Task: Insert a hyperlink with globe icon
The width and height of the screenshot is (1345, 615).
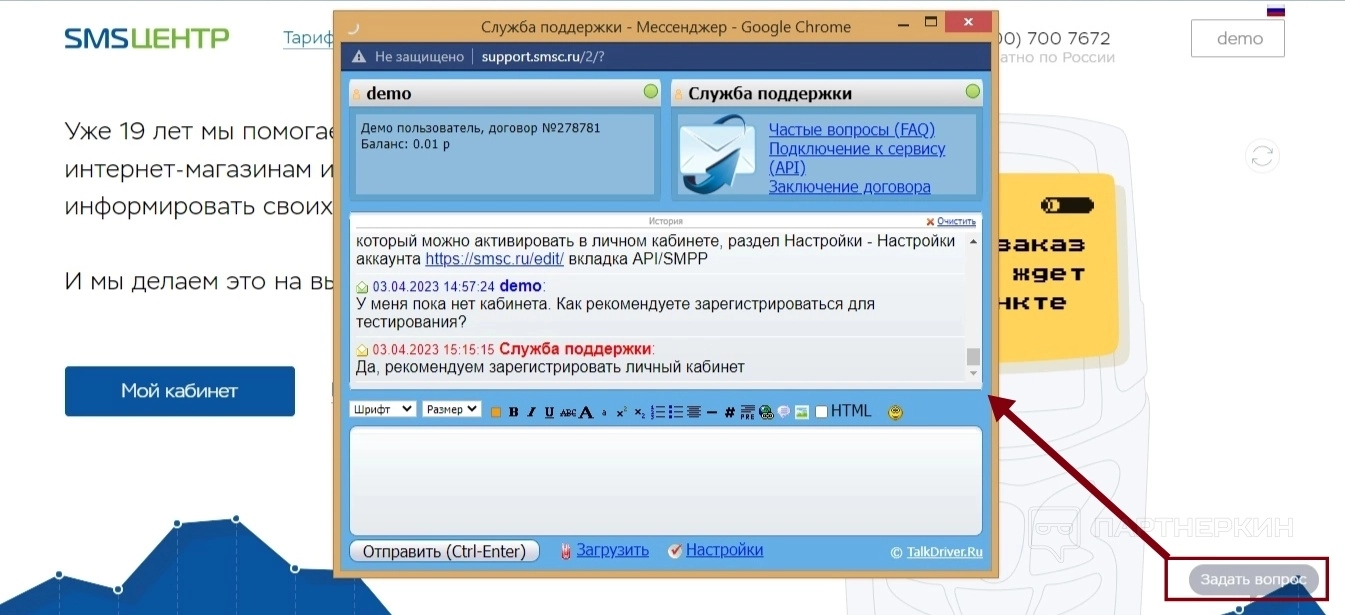Action: click(x=766, y=412)
